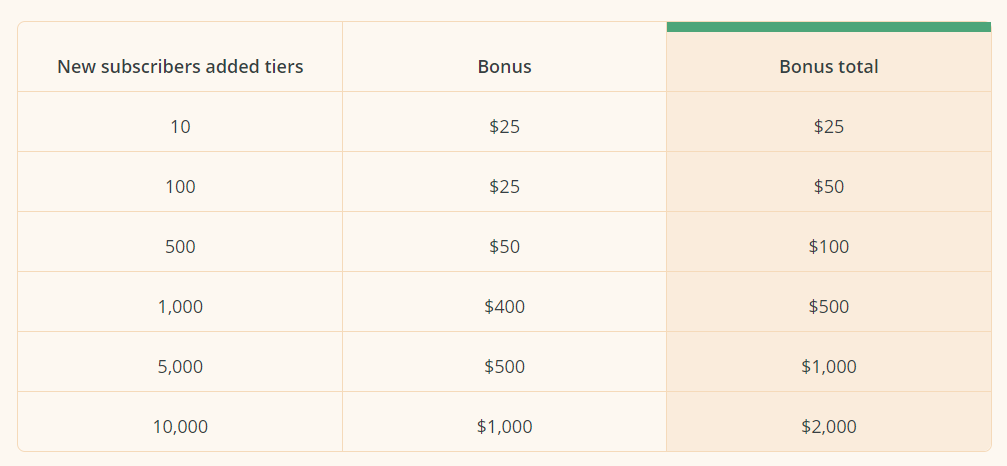This screenshot has width=1007, height=466.
Task: Select the 100 subscribers tier cell
Action: tap(180, 187)
